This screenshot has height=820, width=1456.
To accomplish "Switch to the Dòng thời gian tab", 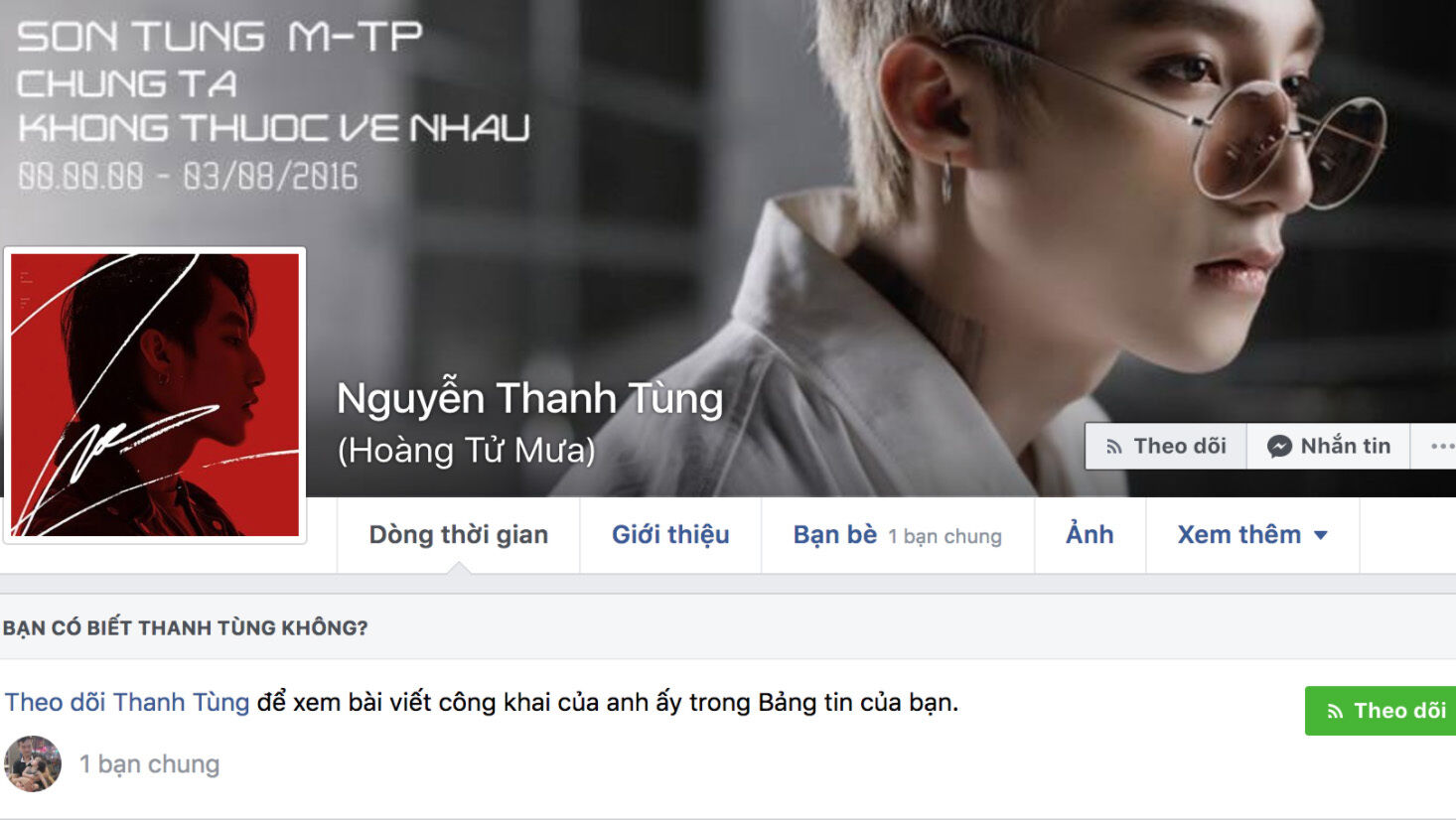I will (x=459, y=535).
